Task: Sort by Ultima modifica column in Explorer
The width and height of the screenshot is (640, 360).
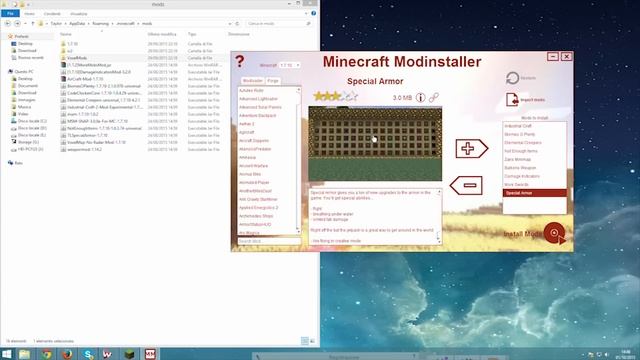Action: (x=162, y=34)
